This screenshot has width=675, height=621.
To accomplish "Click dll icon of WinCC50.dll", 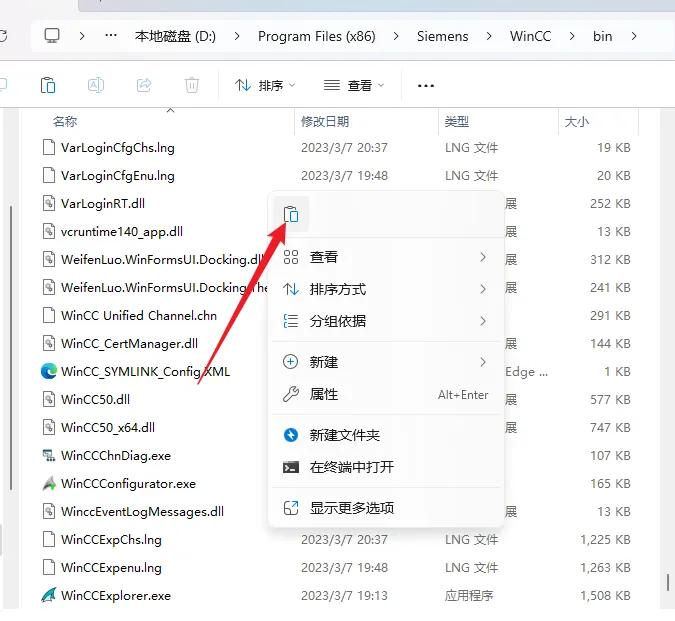I will click(x=49, y=399).
